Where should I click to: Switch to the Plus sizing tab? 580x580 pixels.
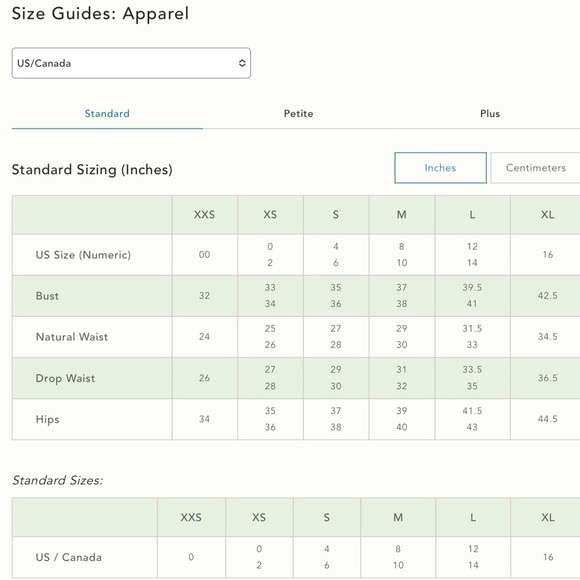(490, 114)
